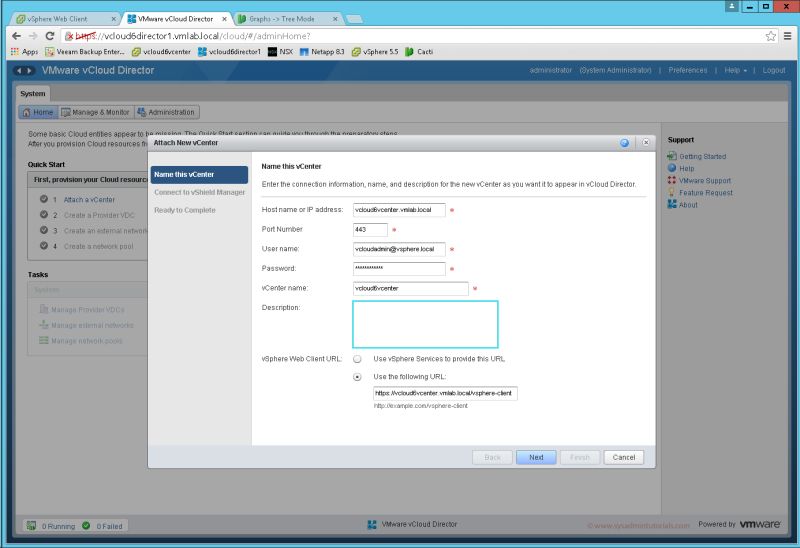Open Netapp 8.3 bookmark

tap(322, 52)
